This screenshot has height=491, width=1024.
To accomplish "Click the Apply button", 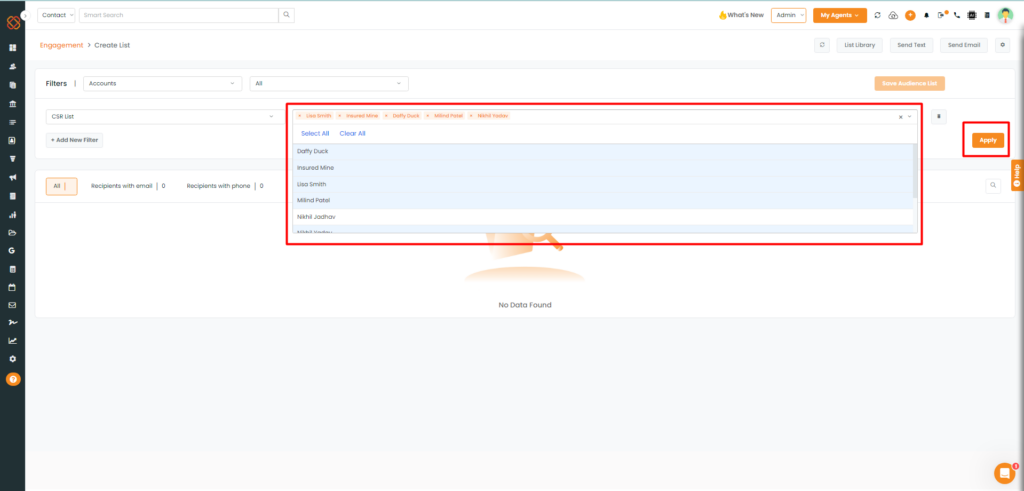I will coord(987,140).
